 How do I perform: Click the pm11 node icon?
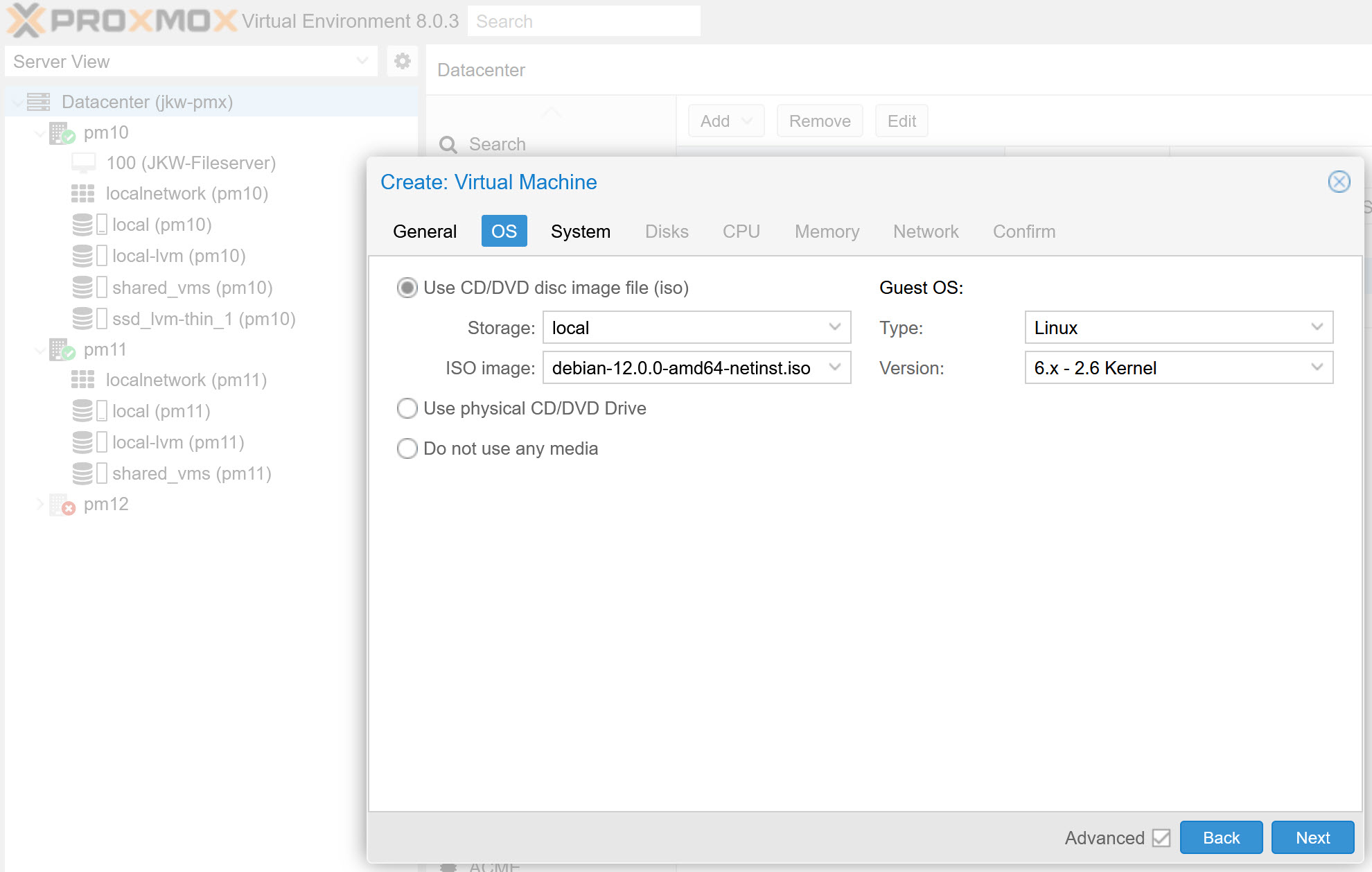tap(57, 350)
